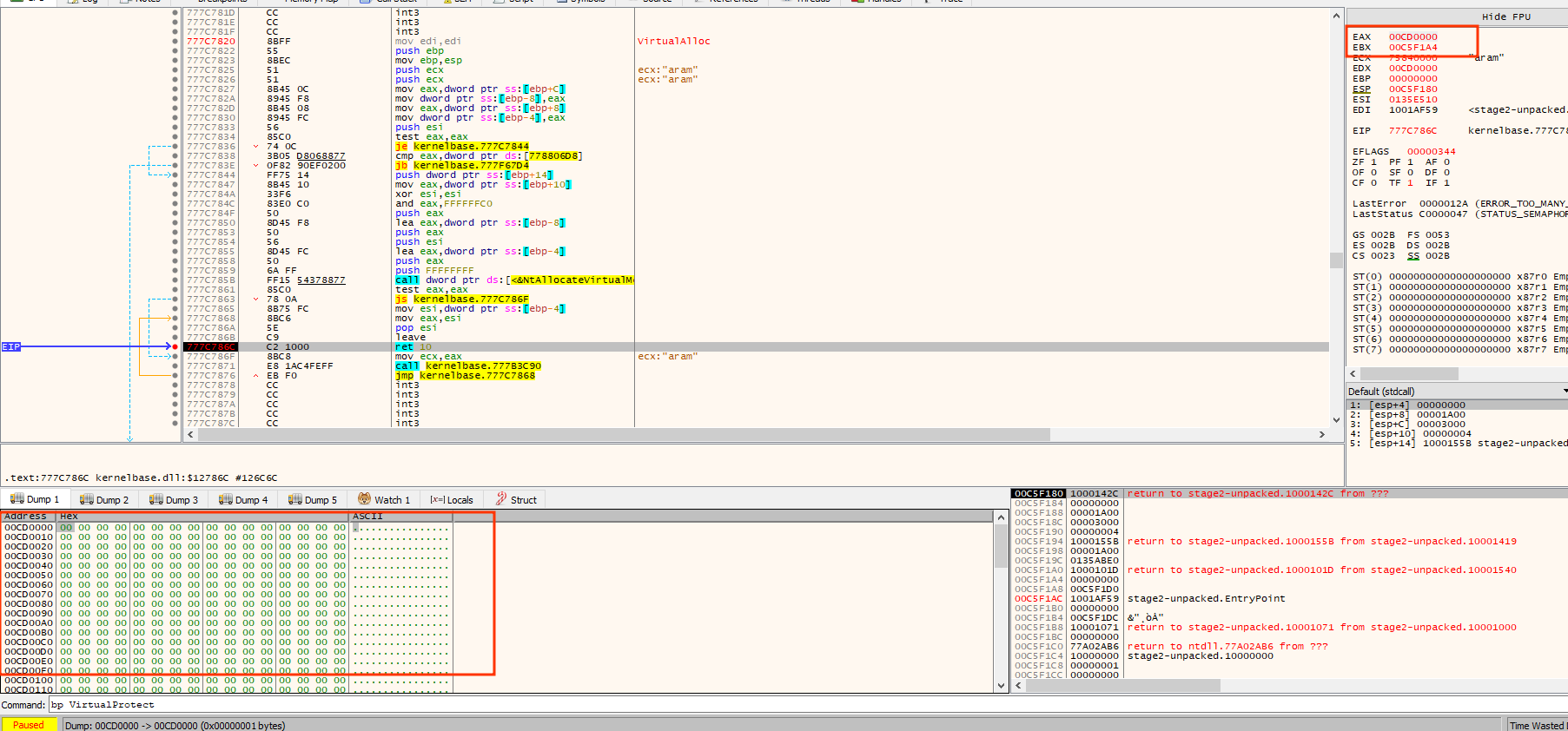
Task: Toggle the CF flag value
Action: [x=1373, y=183]
